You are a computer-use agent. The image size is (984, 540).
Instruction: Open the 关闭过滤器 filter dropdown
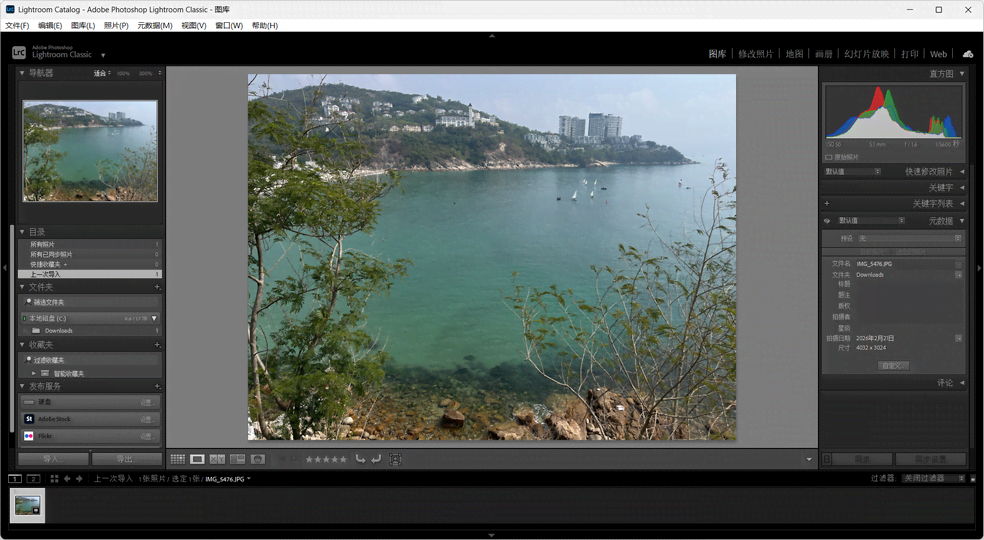point(933,479)
